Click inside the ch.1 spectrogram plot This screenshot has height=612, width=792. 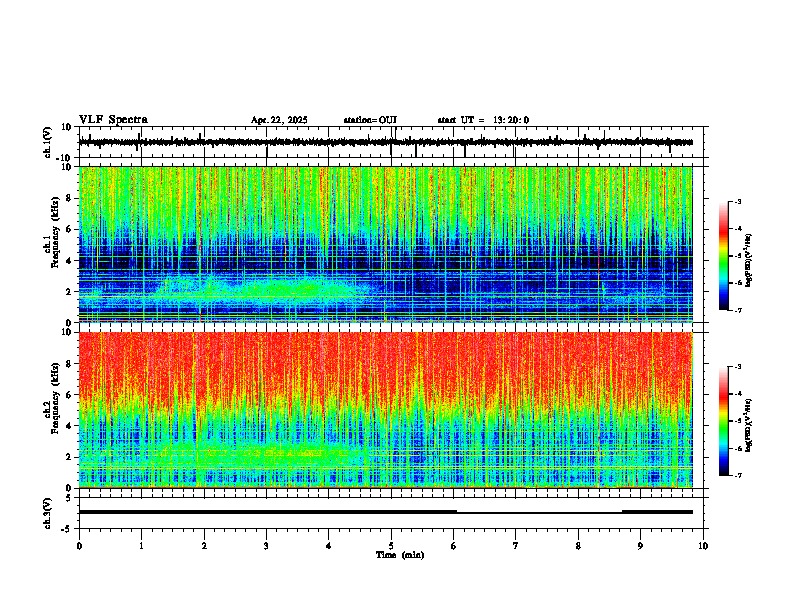tap(385, 244)
